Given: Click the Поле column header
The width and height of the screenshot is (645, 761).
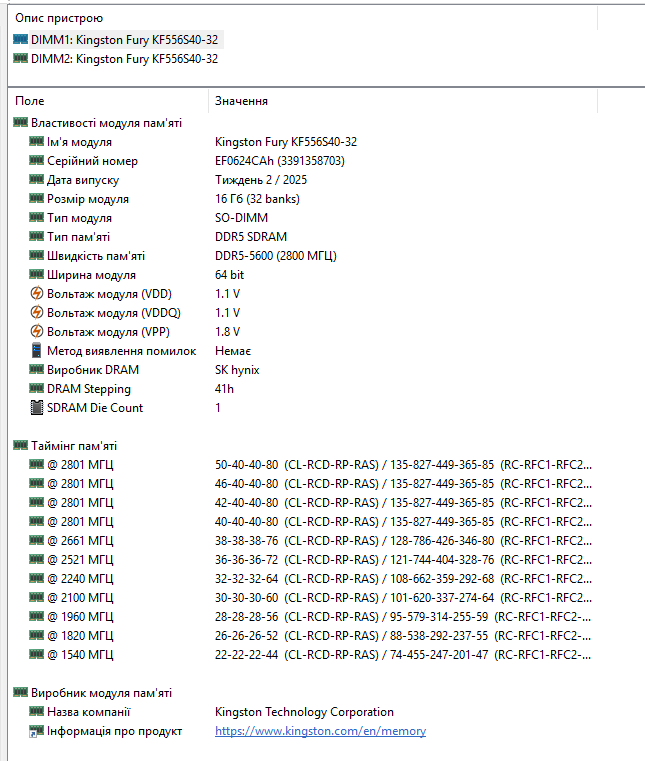Looking at the screenshot, I should [30, 101].
